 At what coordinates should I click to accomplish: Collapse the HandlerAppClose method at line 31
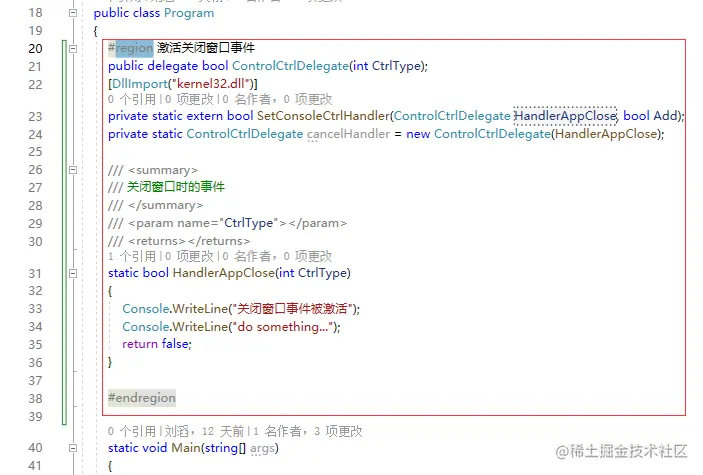tap(73, 273)
